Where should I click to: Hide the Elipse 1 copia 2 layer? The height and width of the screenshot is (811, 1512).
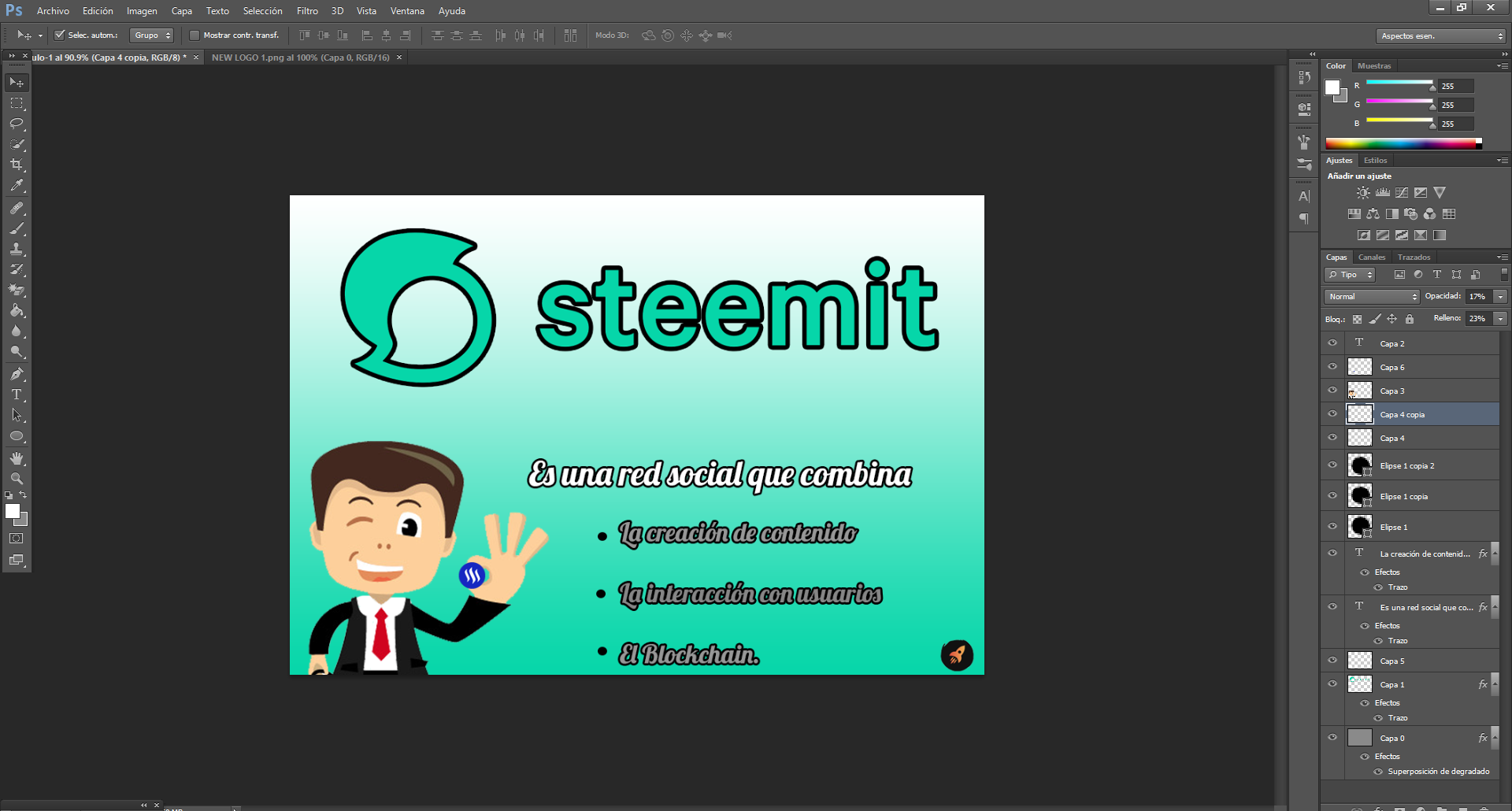pos(1332,465)
